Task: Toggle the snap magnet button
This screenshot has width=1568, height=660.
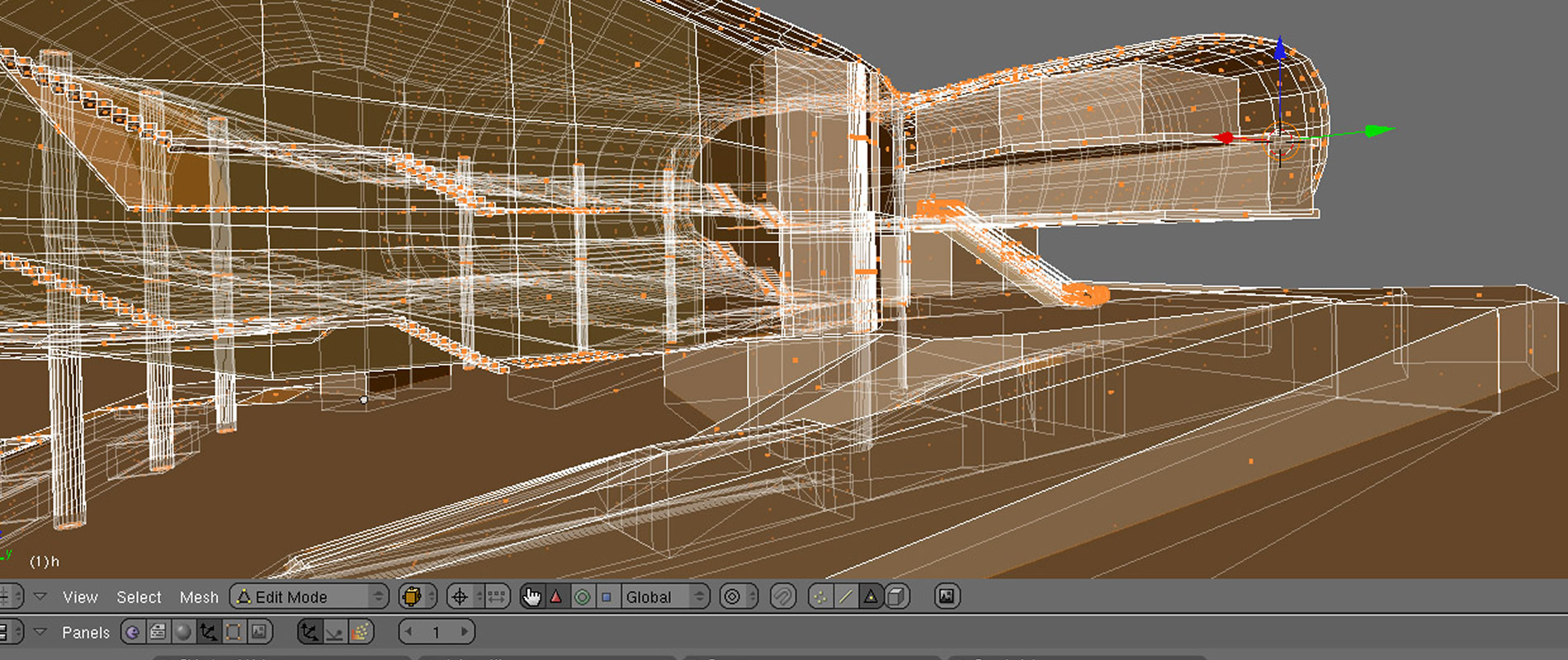Action: pyautogui.click(x=782, y=596)
